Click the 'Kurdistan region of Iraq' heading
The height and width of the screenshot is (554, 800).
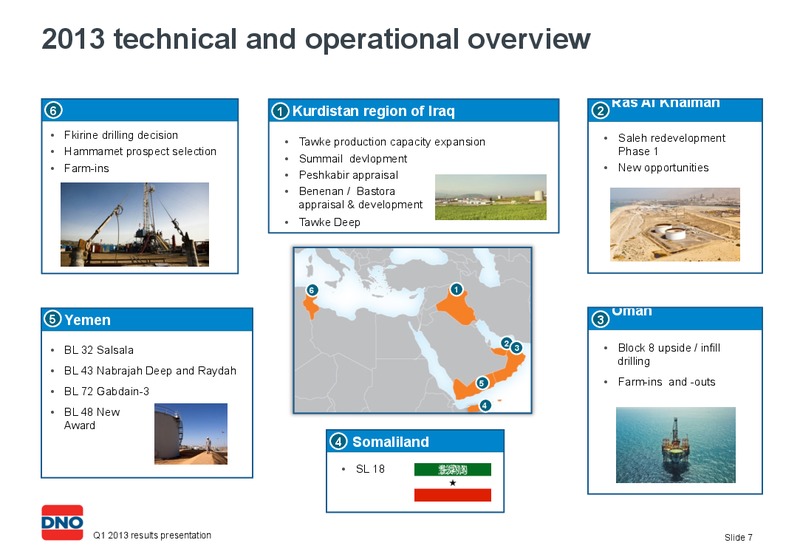tap(373, 111)
